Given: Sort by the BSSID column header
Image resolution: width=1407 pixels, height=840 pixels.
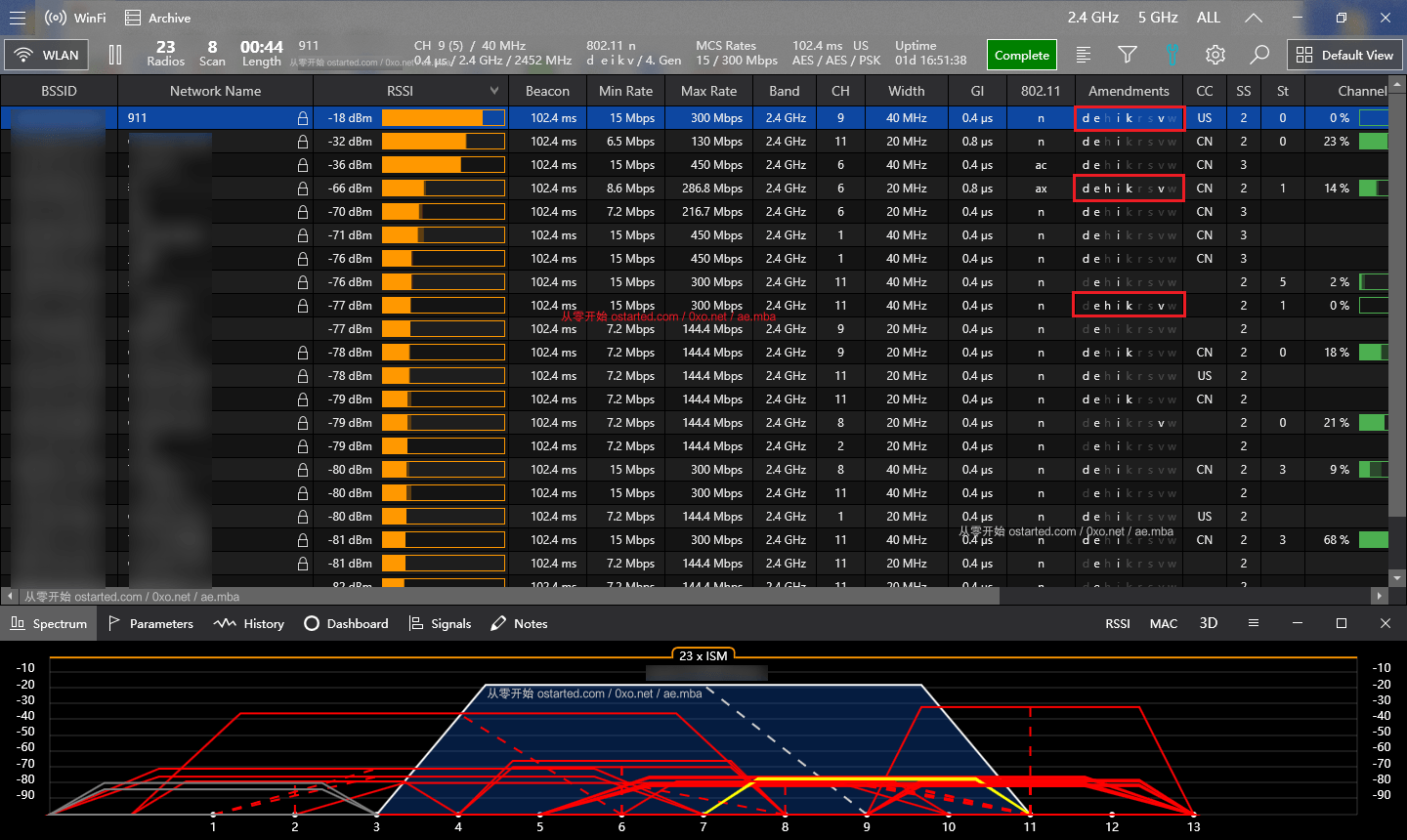Looking at the screenshot, I should (59, 91).
